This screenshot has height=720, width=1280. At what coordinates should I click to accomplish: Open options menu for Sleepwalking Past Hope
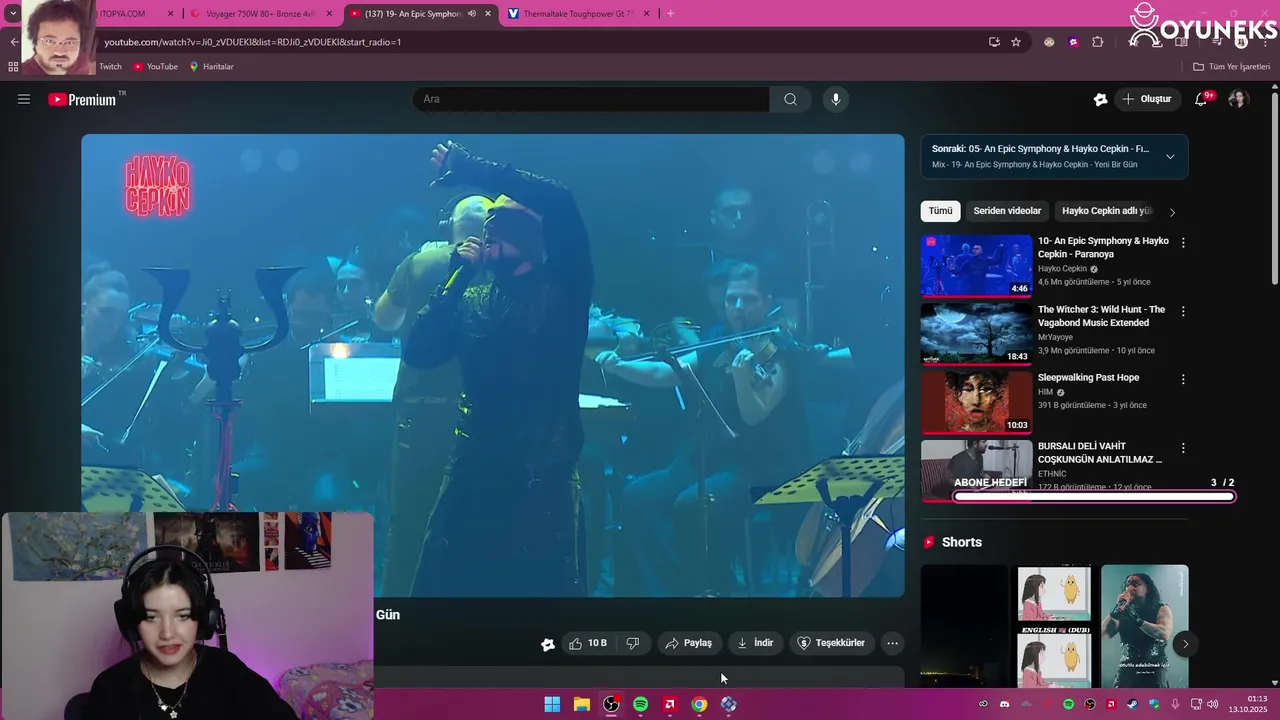(x=1183, y=380)
